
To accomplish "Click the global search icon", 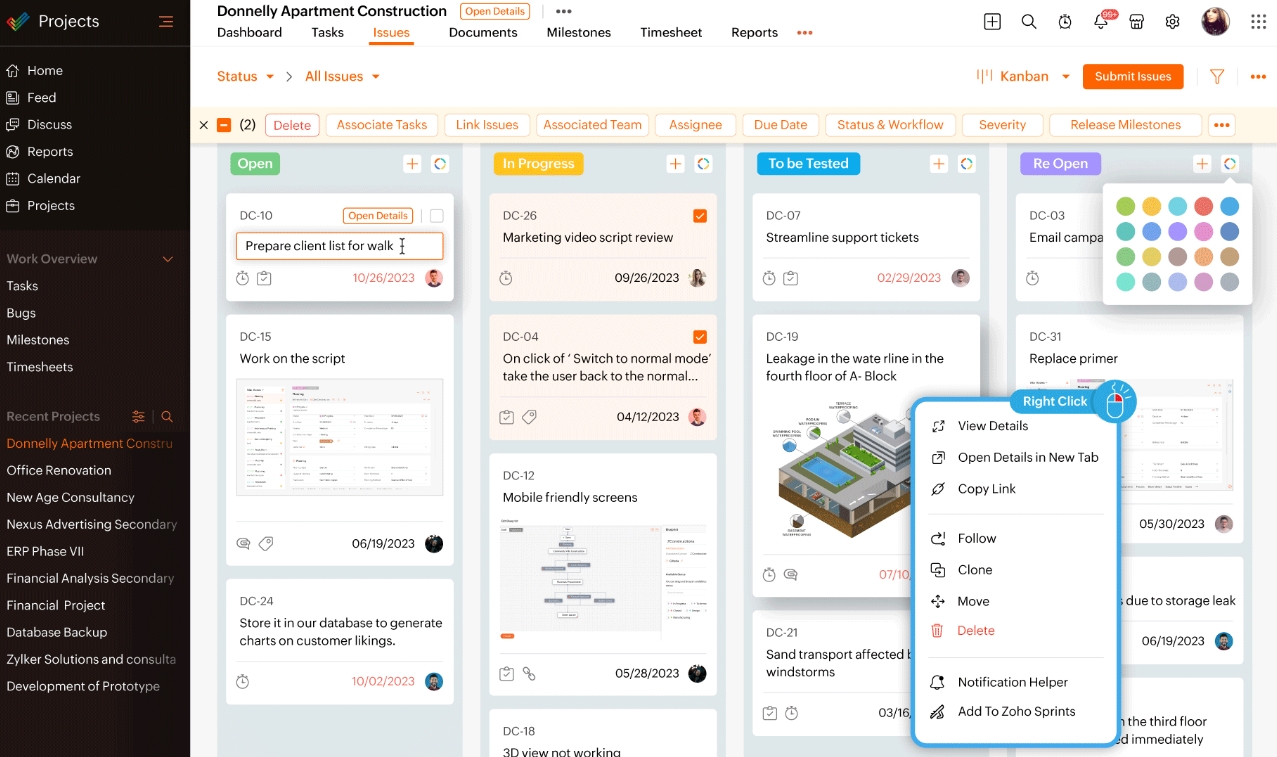I will tap(1028, 21).
